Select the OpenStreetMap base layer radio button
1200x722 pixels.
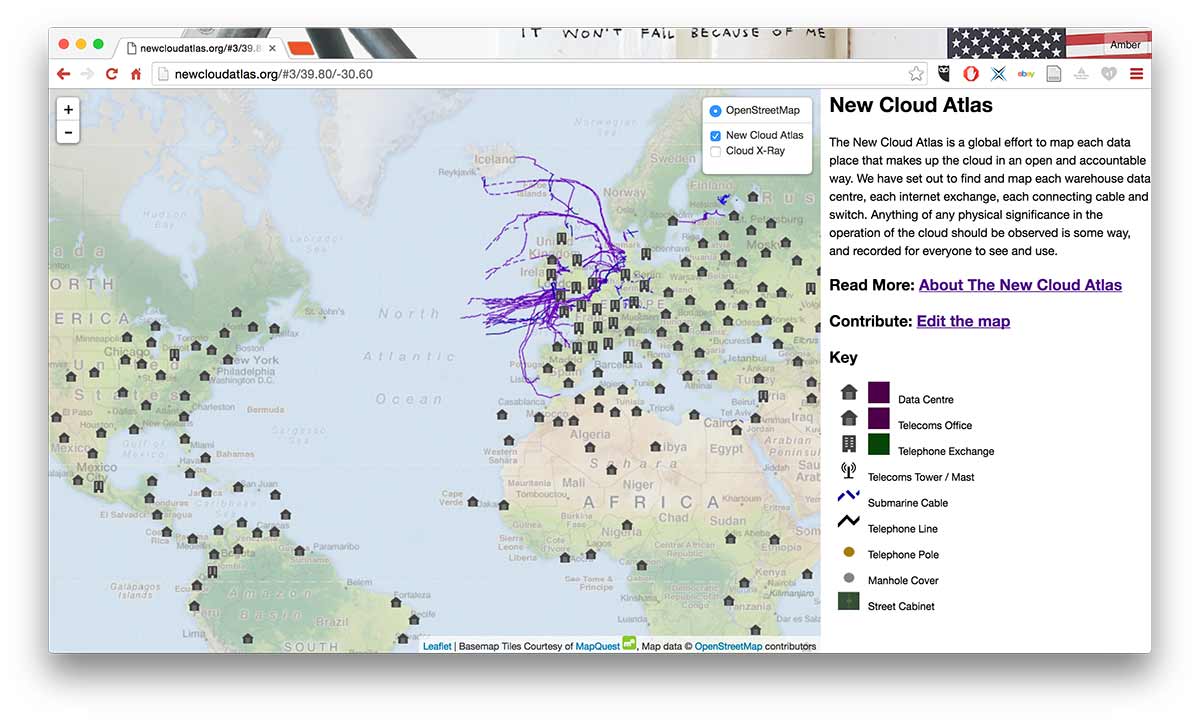715,111
